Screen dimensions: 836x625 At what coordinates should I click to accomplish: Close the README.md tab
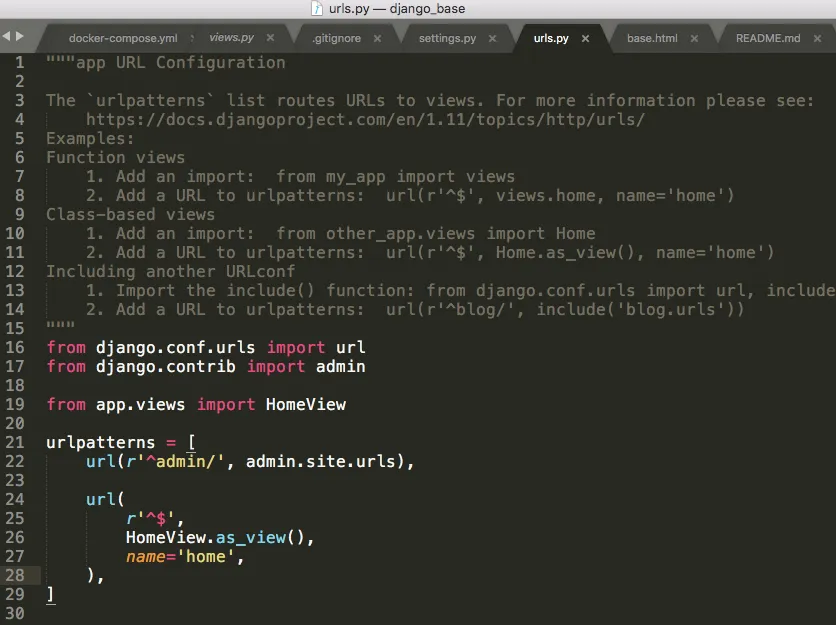pyautogui.click(x=817, y=38)
